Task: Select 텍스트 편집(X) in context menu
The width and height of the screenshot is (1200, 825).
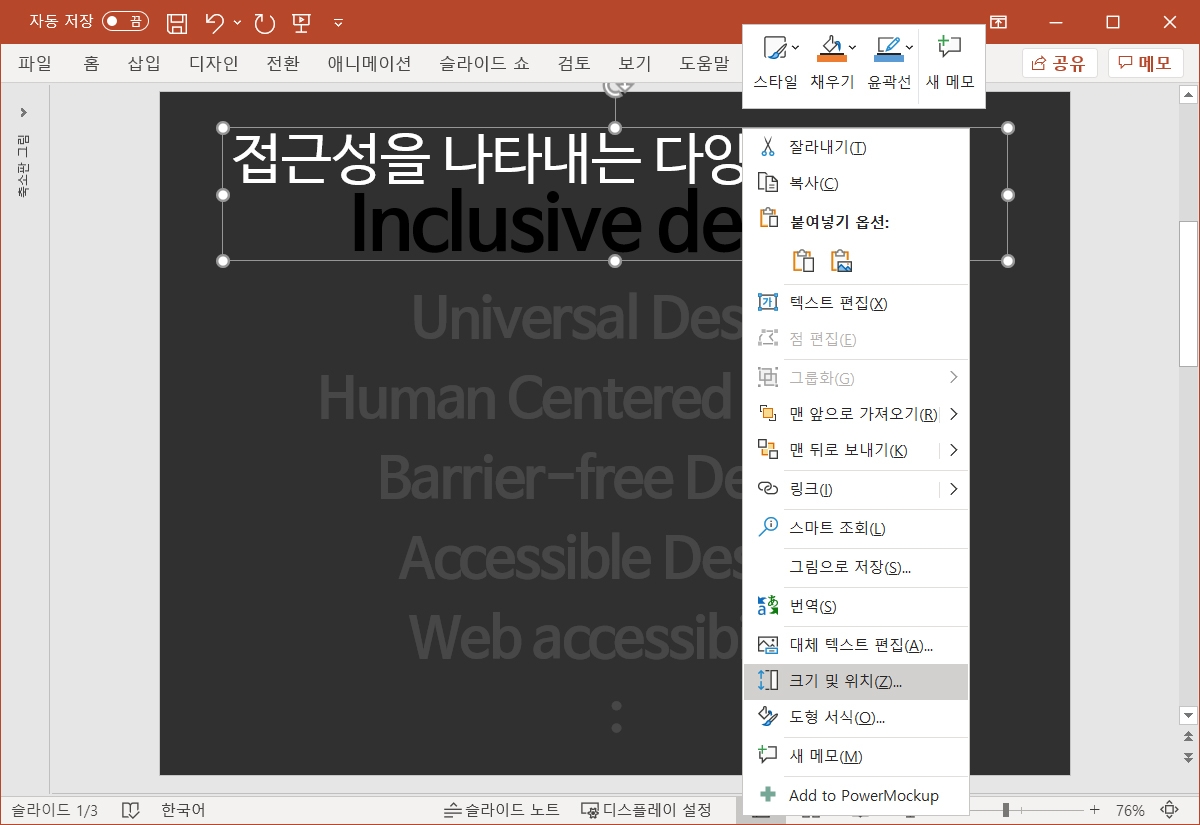Action: click(857, 303)
